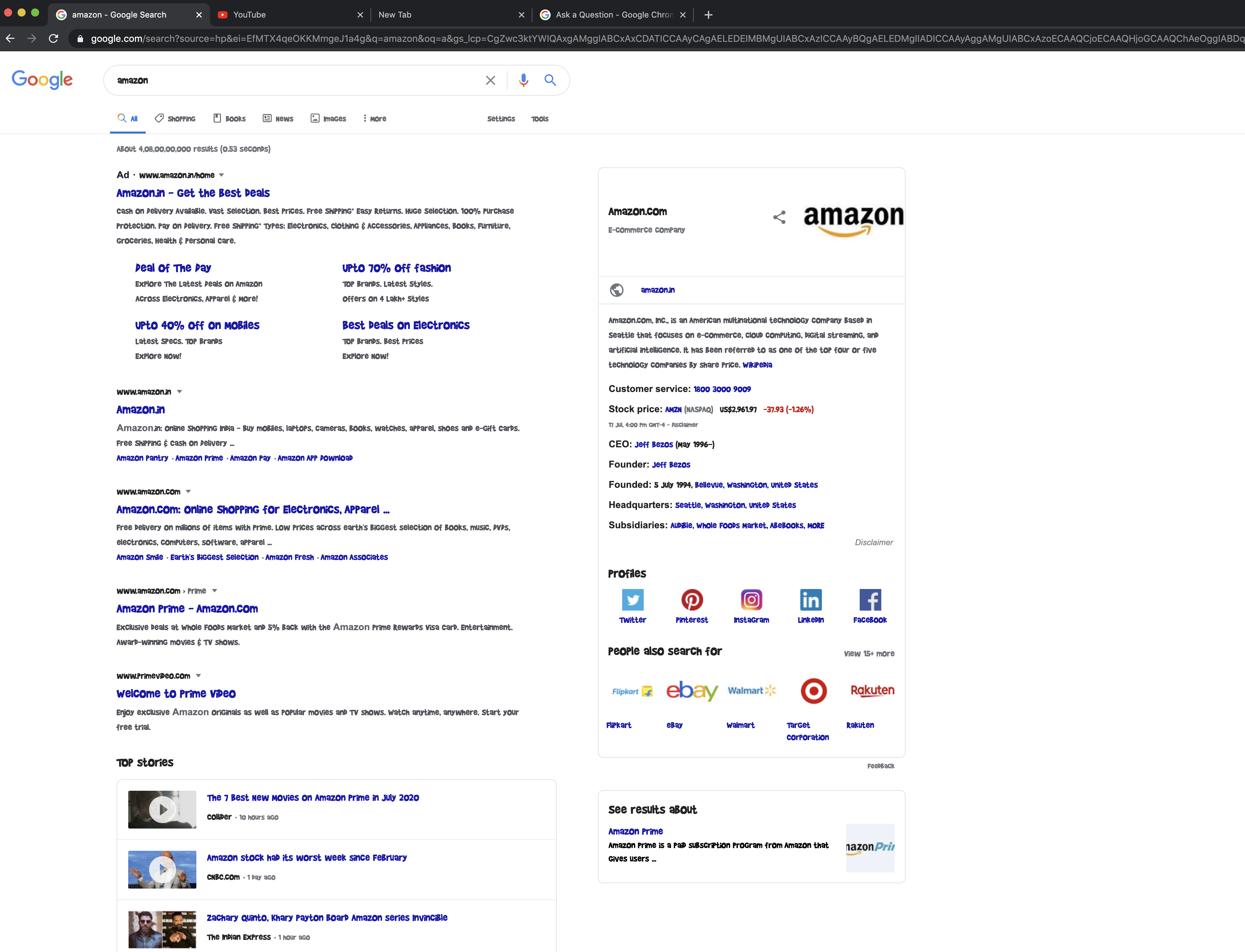
Task: Switch to the Shopping results tab
Action: (175, 119)
